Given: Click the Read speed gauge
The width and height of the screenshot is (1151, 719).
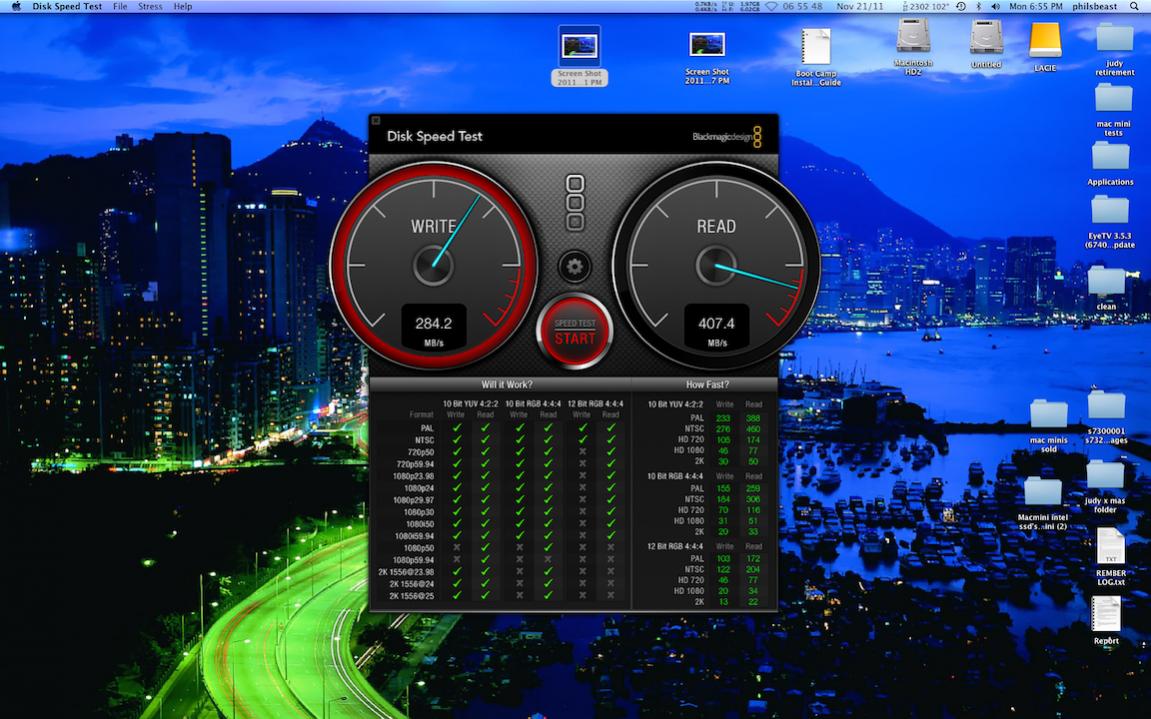Looking at the screenshot, I should 716,264.
